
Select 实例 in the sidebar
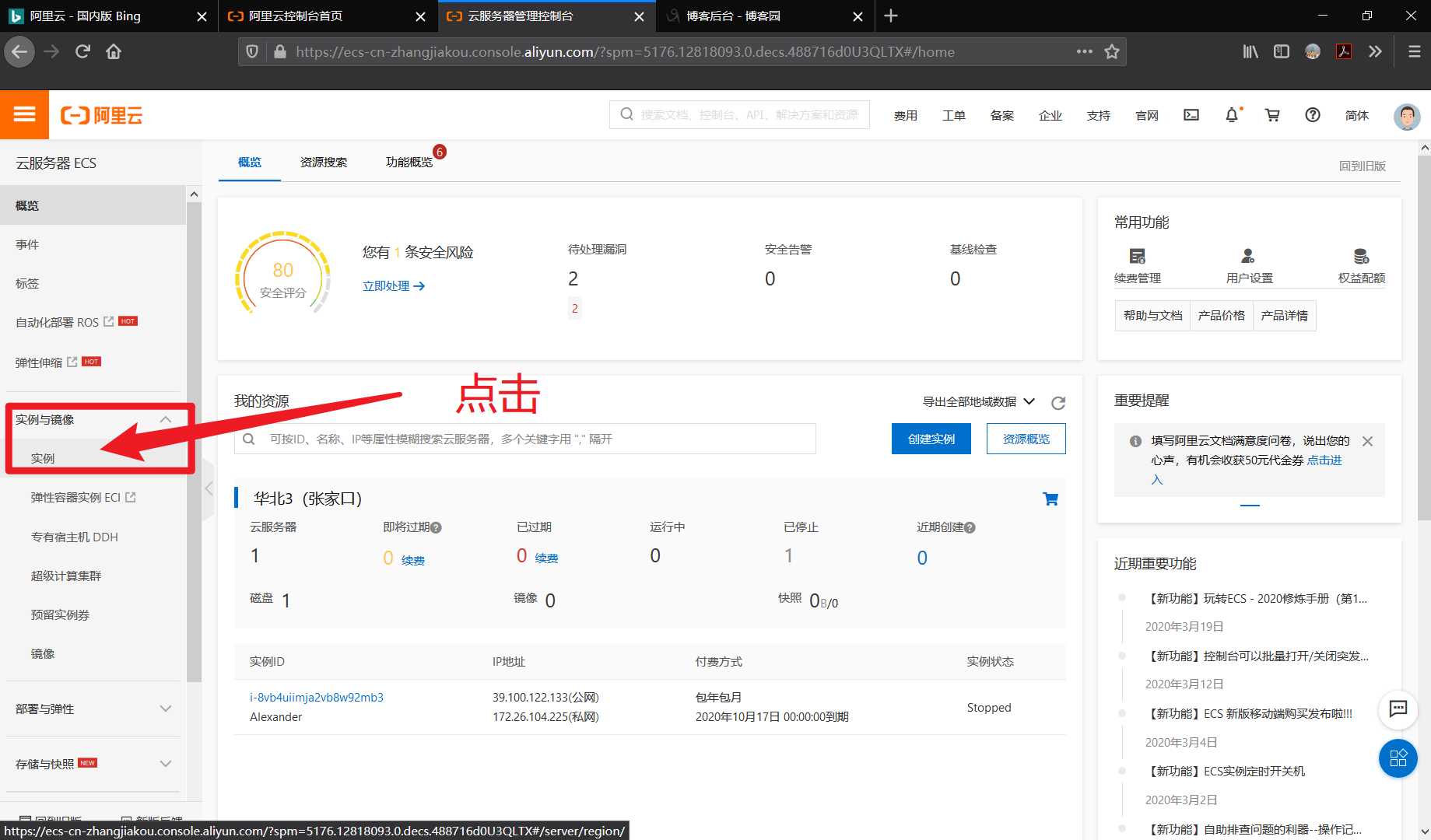[43, 458]
